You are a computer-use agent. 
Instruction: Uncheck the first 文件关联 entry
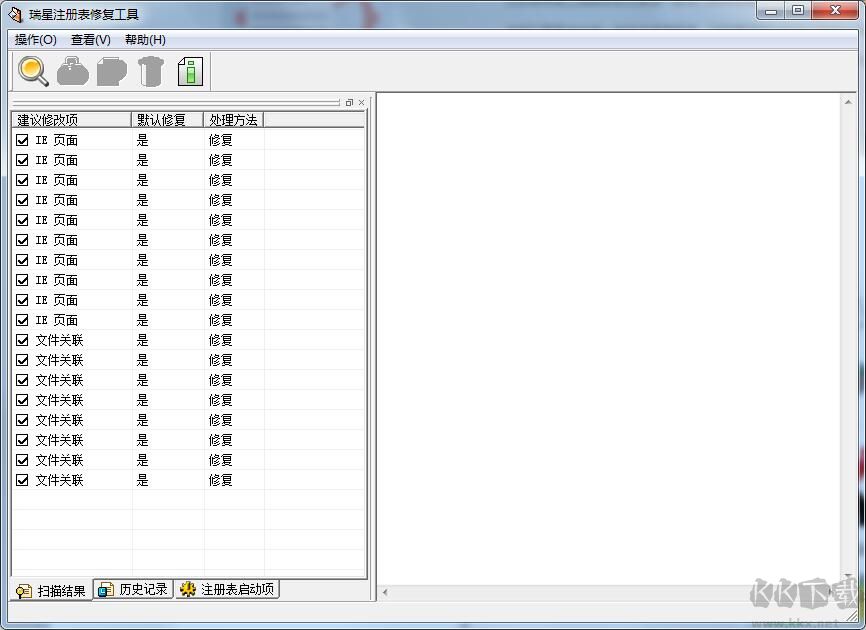22,340
